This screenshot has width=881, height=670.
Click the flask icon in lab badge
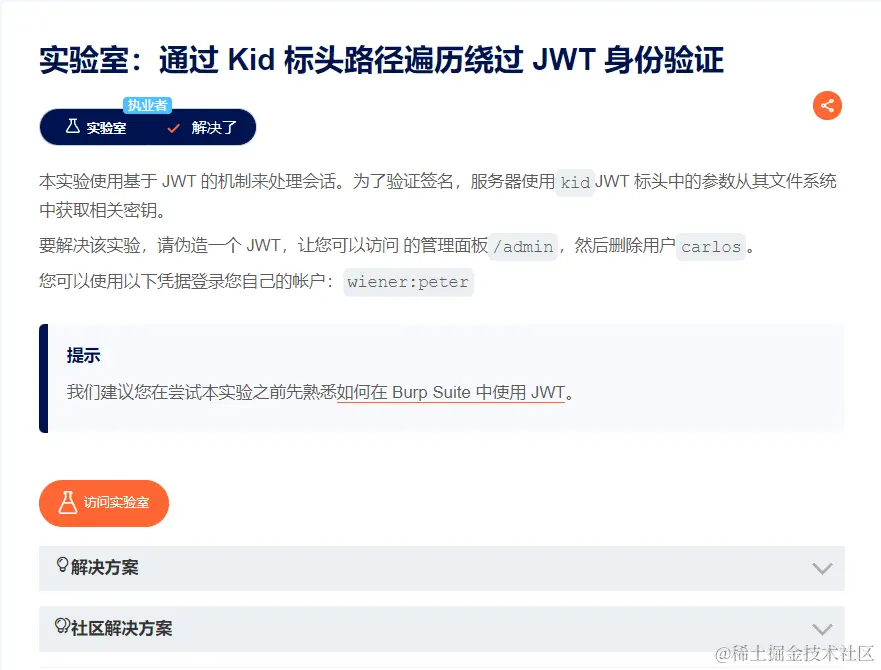tap(72, 126)
